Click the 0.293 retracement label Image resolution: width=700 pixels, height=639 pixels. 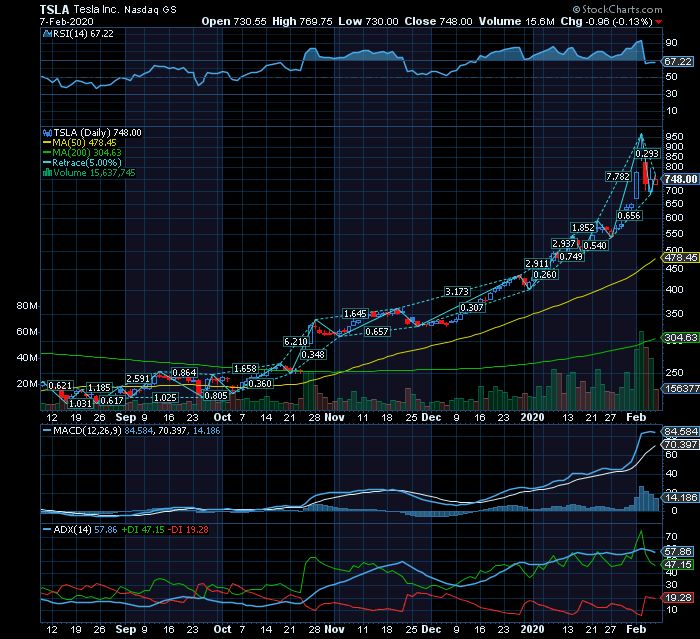click(x=647, y=154)
